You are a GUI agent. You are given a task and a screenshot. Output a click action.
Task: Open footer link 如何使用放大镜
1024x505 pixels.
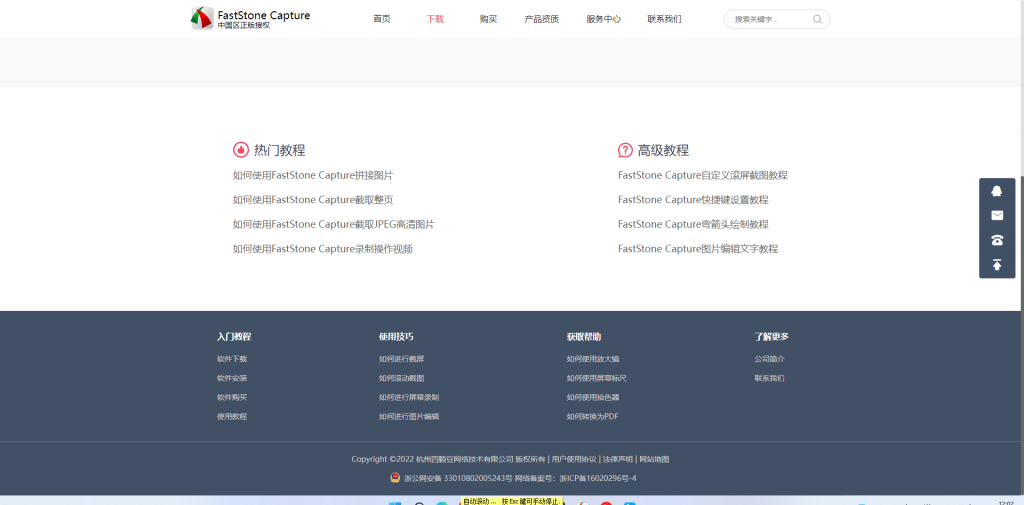click(x=593, y=359)
